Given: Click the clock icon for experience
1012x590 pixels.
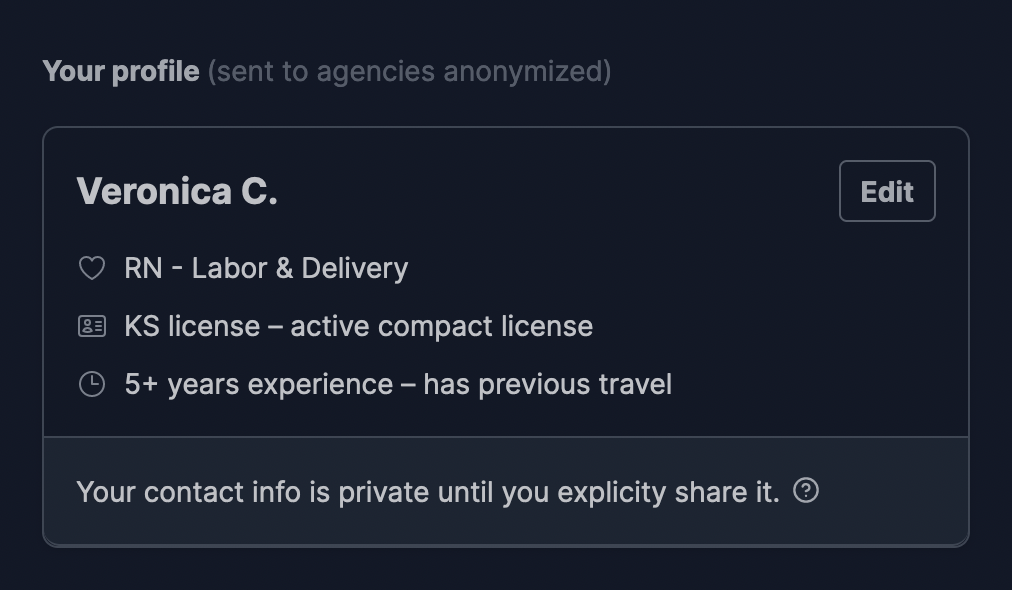Looking at the screenshot, I should coord(92,385).
